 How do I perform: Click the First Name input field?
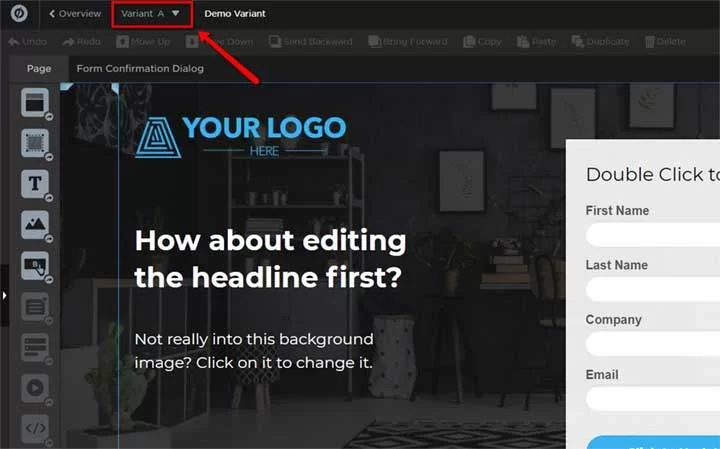pyautogui.click(x=653, y=235)
